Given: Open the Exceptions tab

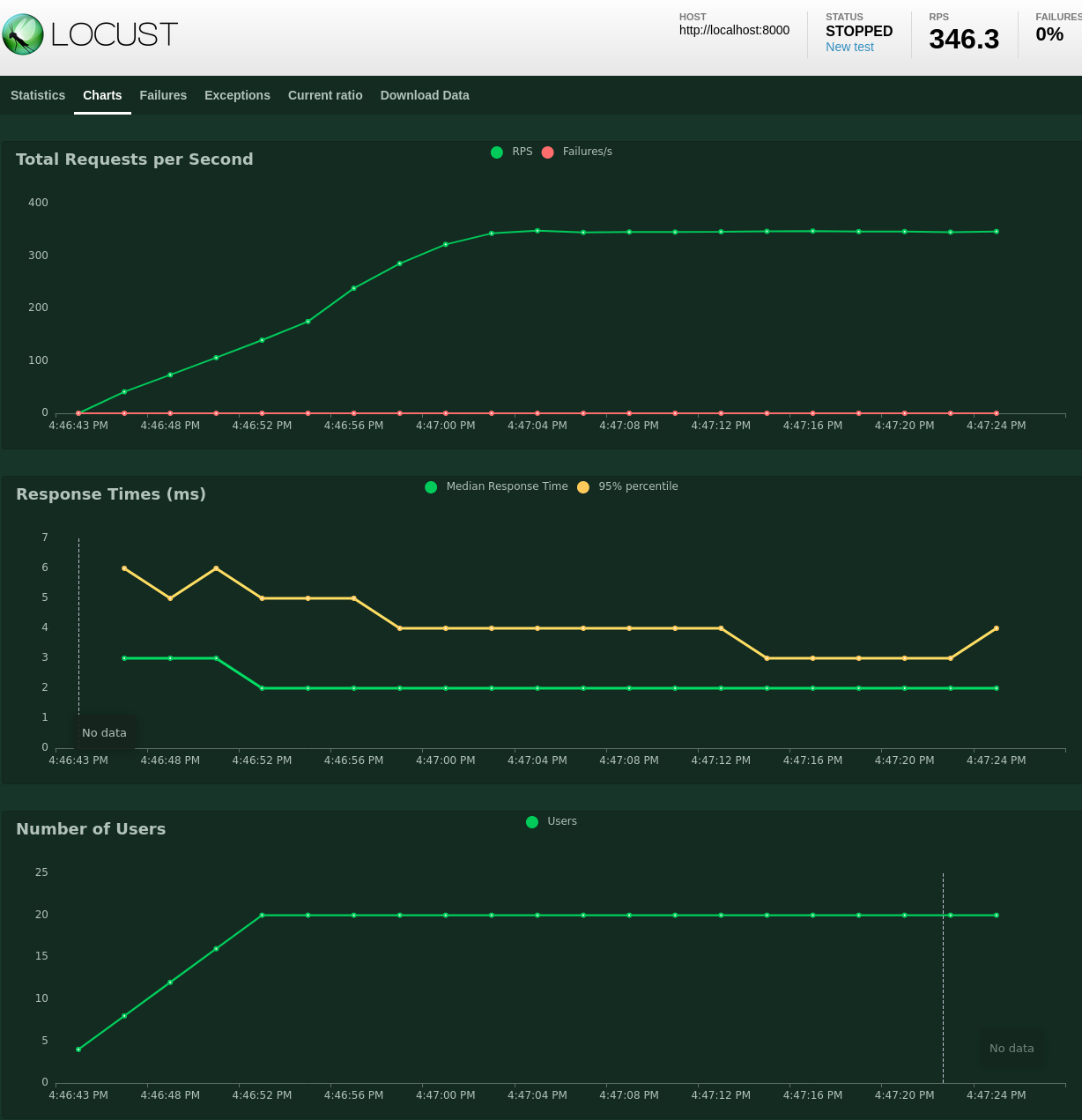Looking at the screenshot, I should [x=237, y=95].
